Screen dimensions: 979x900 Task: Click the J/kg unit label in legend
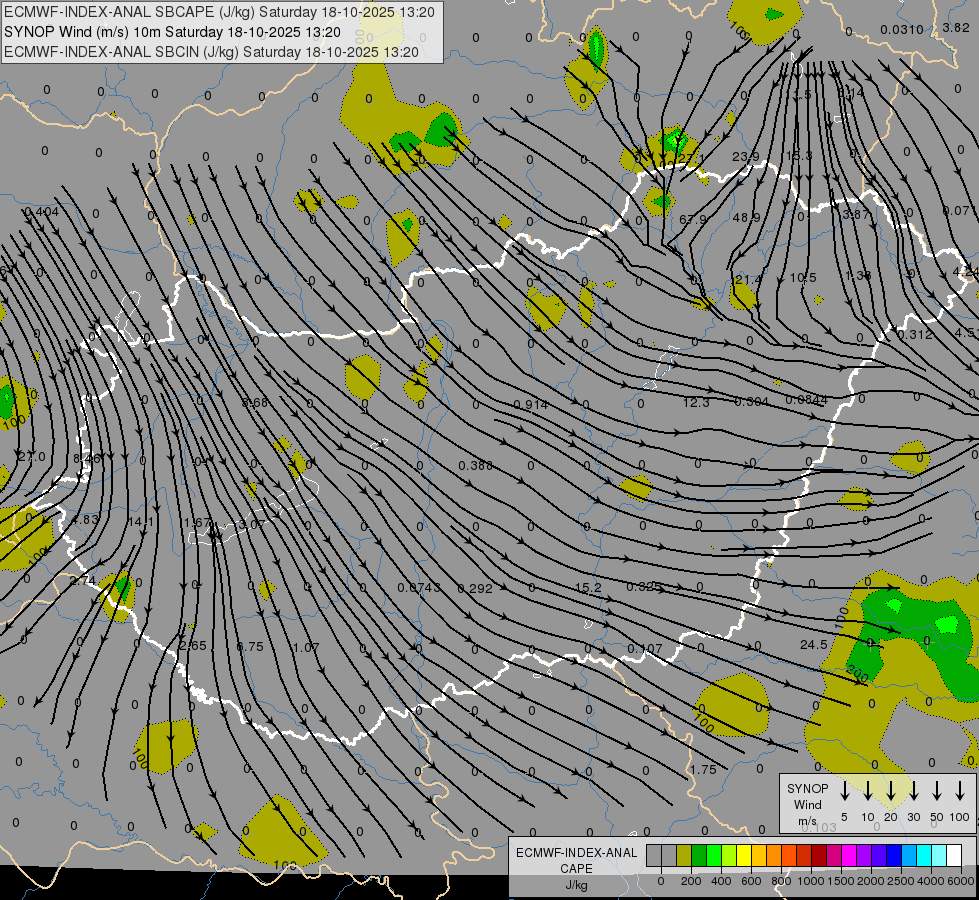[x=576, y=885]
